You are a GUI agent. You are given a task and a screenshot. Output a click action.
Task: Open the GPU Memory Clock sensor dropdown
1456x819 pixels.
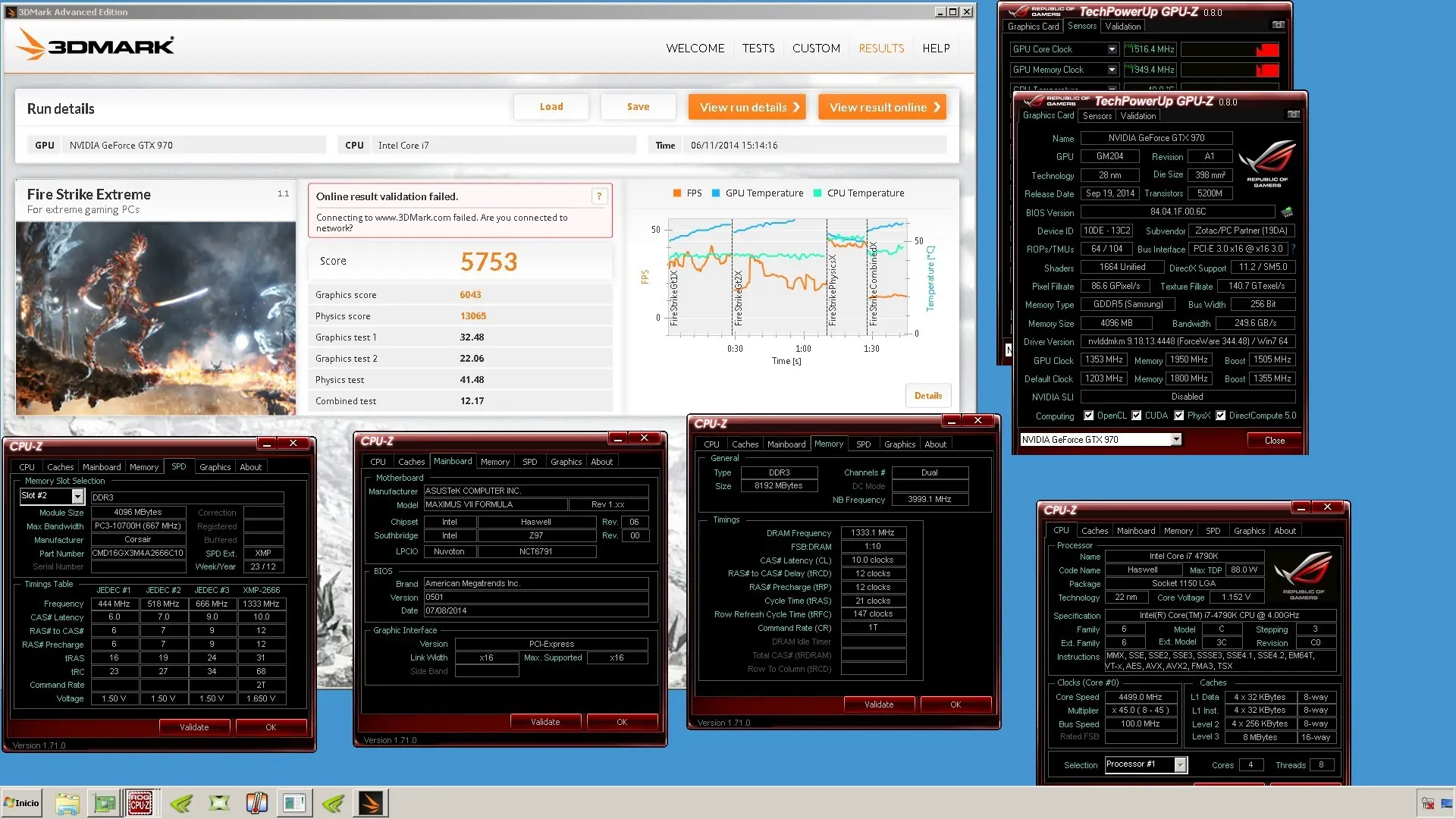1112,70
